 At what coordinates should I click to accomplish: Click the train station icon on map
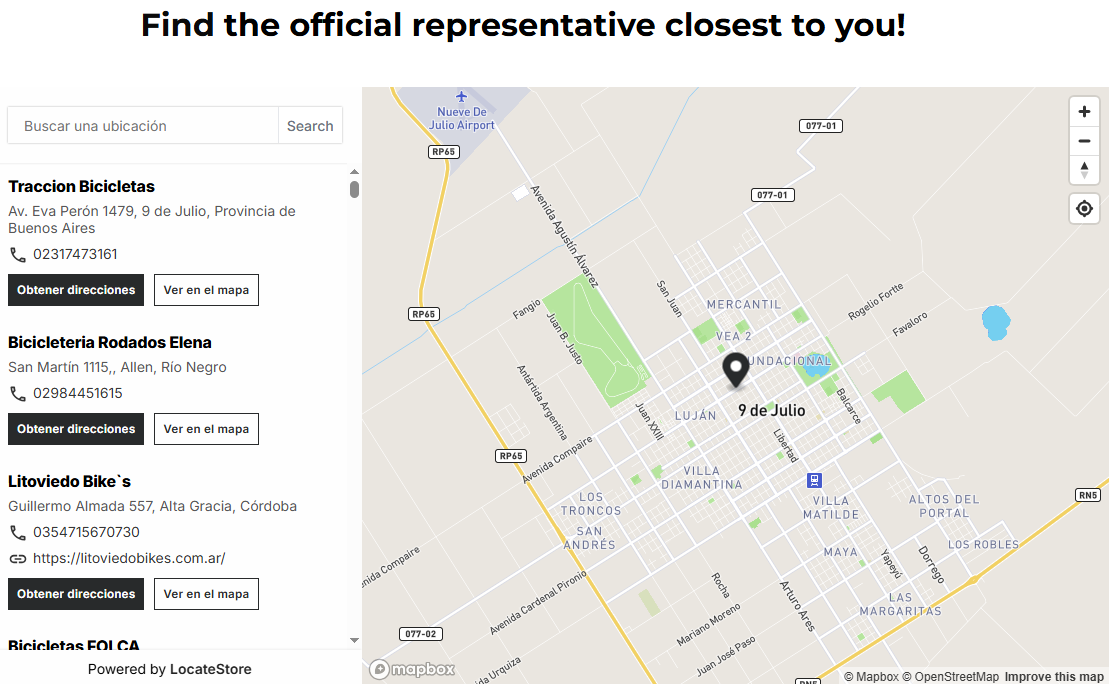pyautogui.click(x=815, y=480)
